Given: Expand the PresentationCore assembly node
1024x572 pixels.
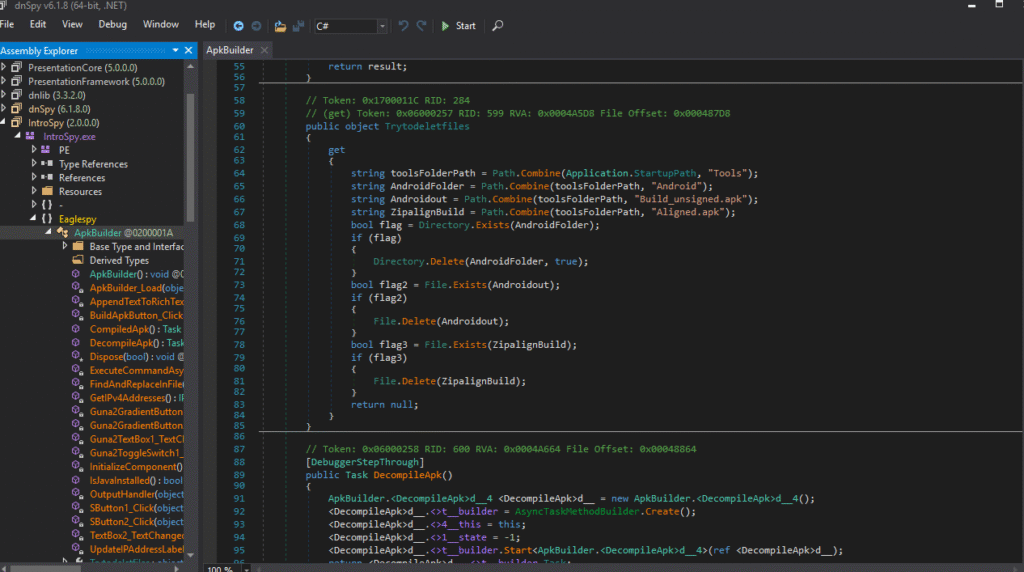Looking at the screenshot, I should pos(4,67).
